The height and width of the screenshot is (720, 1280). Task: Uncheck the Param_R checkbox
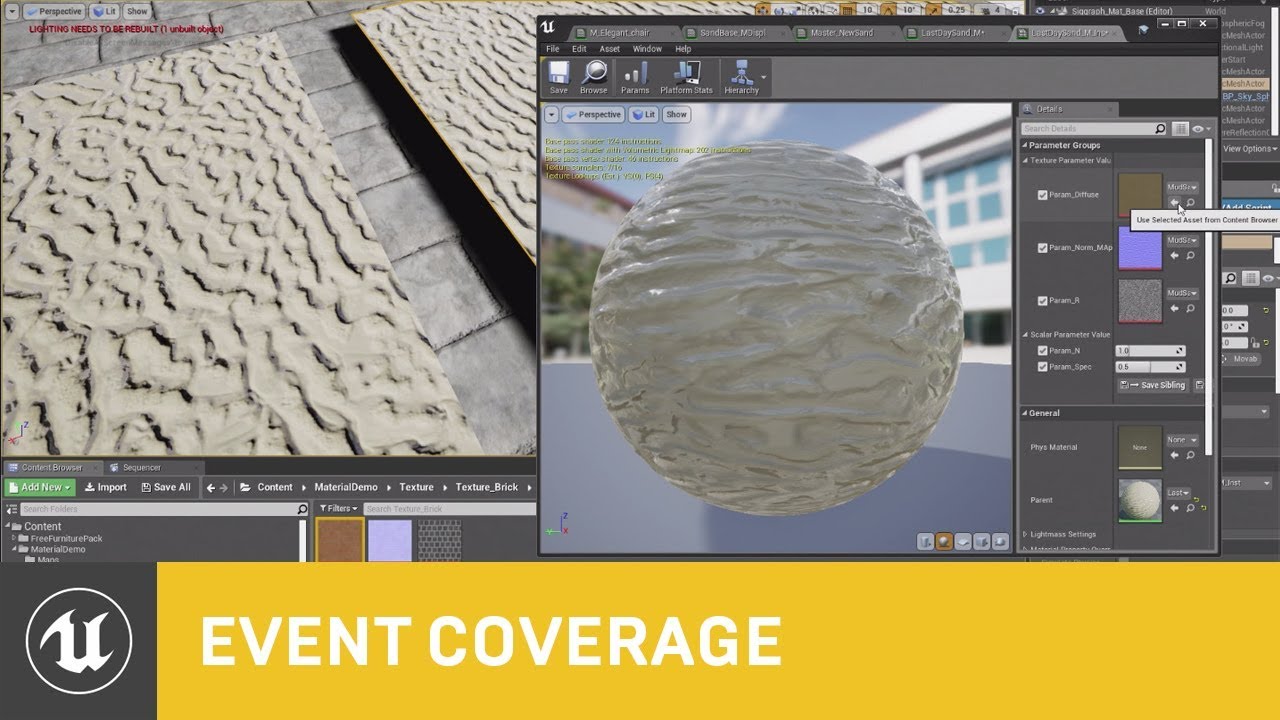click(1043, 301)
